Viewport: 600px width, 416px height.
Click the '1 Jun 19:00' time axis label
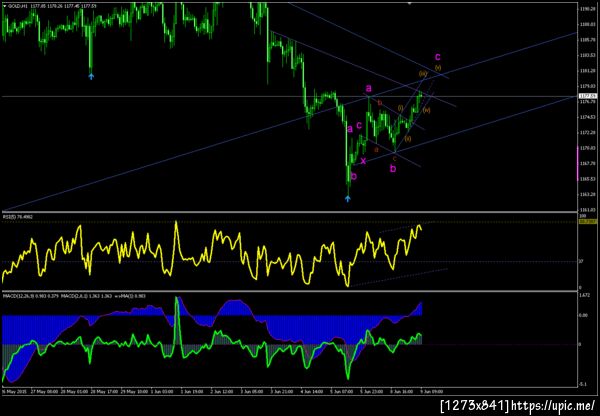[191, 392]
